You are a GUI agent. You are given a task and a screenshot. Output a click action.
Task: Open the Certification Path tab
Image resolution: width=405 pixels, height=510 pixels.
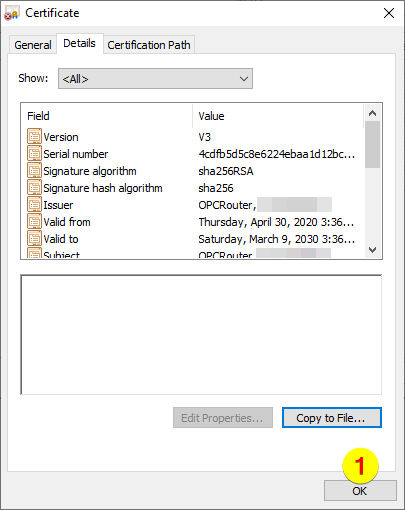149,45
